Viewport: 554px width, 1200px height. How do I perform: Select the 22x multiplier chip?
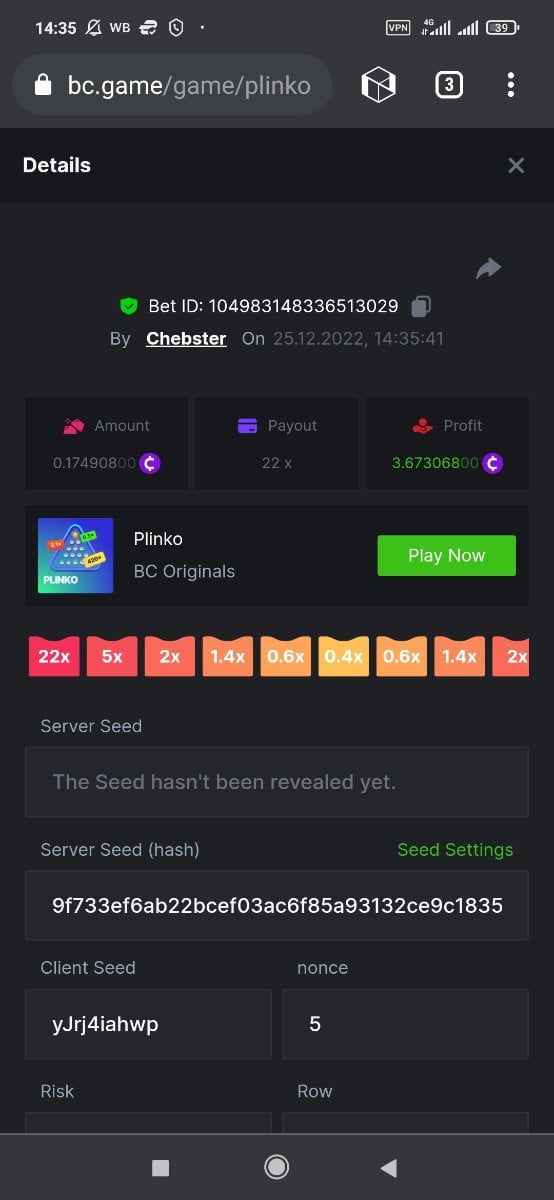click(x=54, y=656)
